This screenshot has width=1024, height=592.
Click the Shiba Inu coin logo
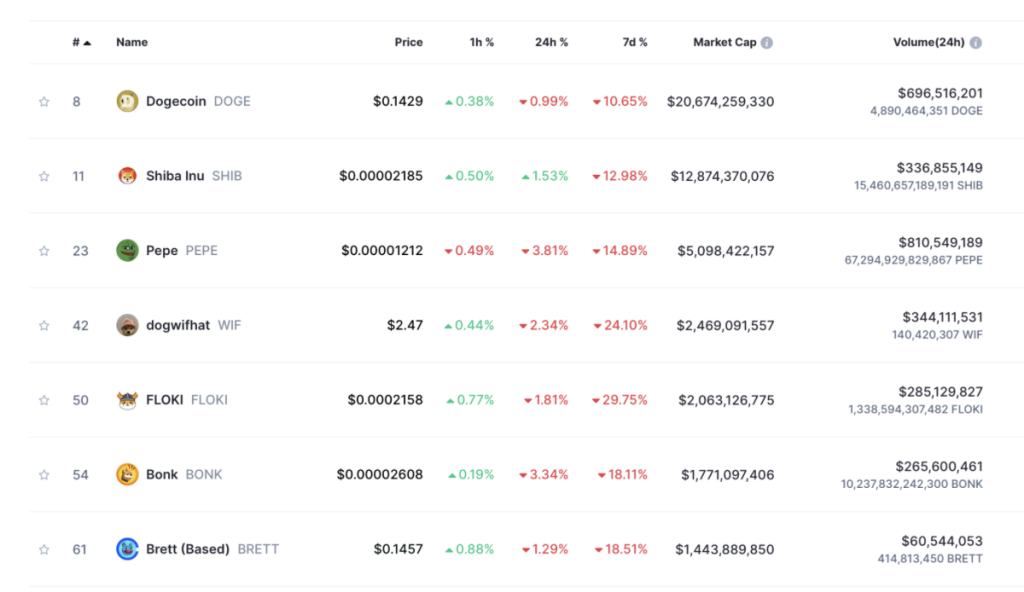point(127,176)
